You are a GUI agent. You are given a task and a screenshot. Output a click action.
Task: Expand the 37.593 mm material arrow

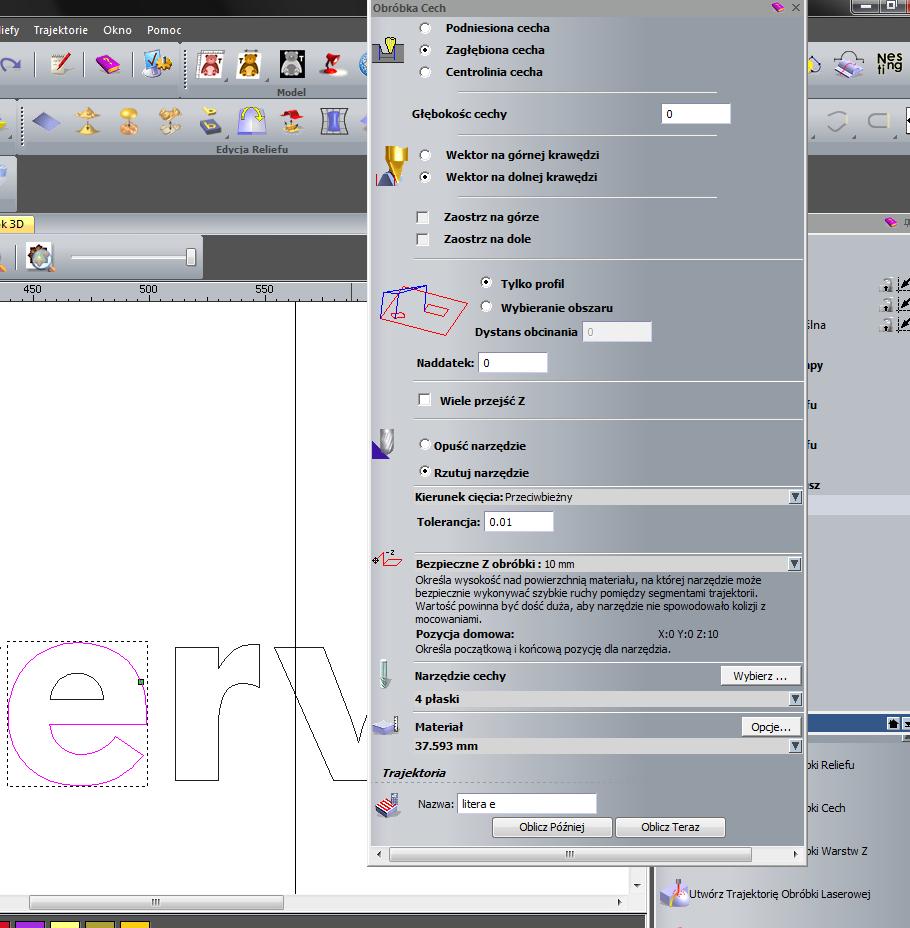click(795, 746)
